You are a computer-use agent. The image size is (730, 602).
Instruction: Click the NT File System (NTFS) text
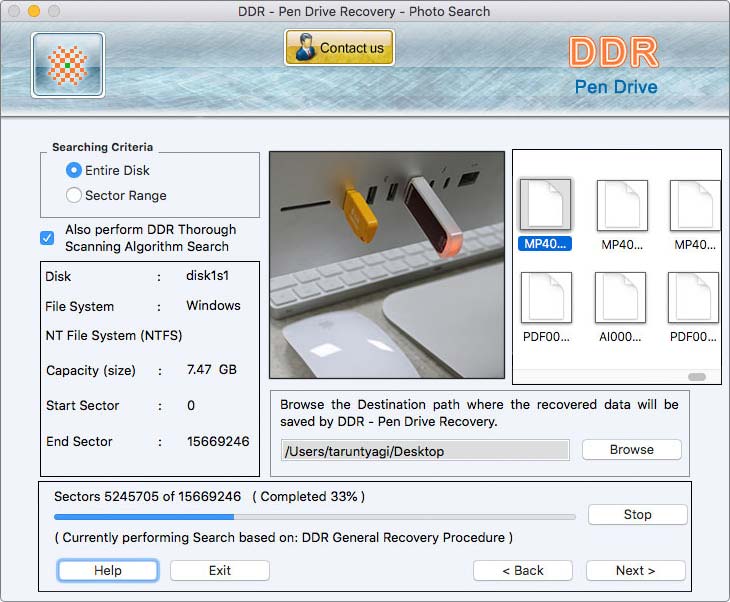(x=114, y=336)
